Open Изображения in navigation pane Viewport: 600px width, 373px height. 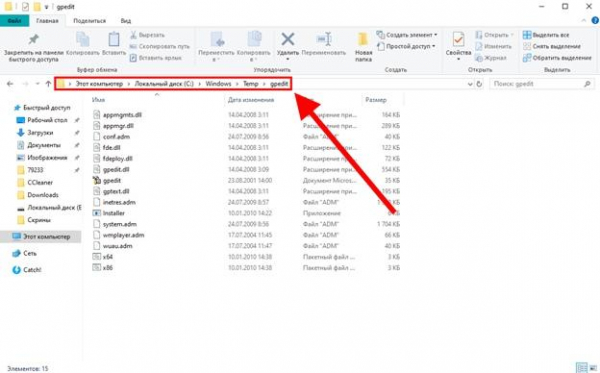click(47, 158)
